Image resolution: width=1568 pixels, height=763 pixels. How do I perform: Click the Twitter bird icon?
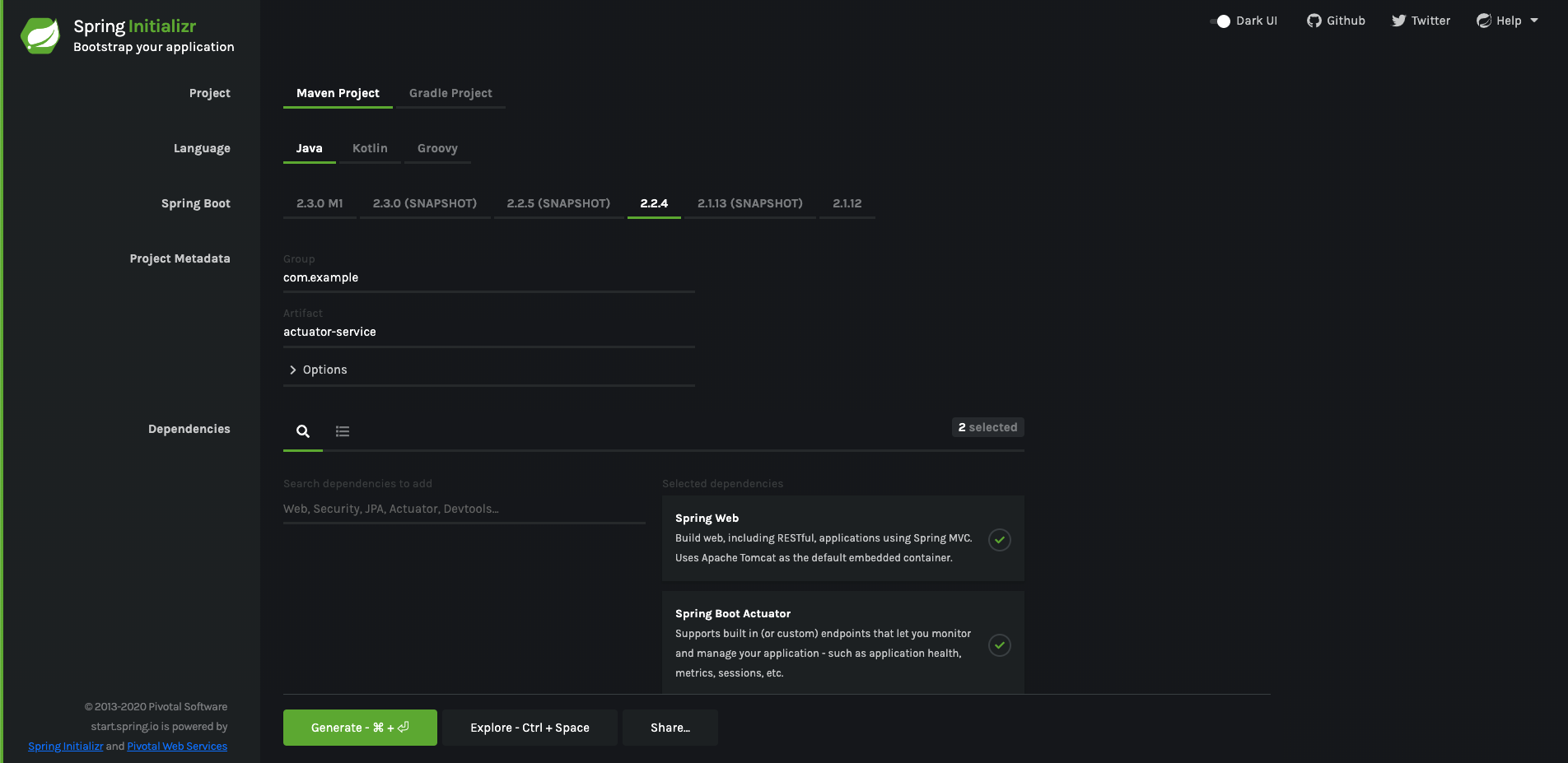pos(1398,21)
